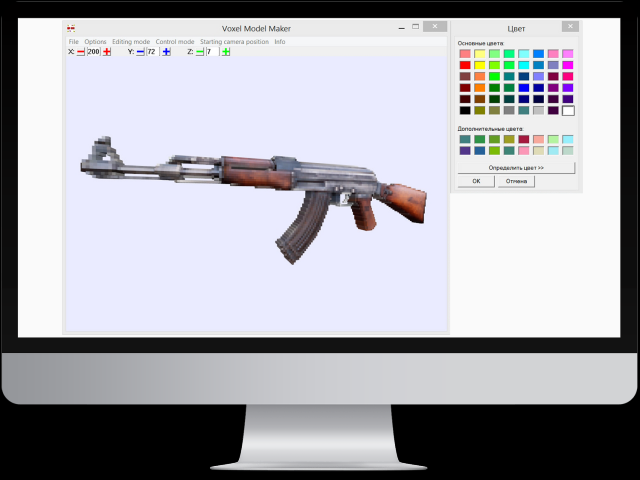
Task: Maximize the Voxel Model Maker window
Action: tap(416, 27)
